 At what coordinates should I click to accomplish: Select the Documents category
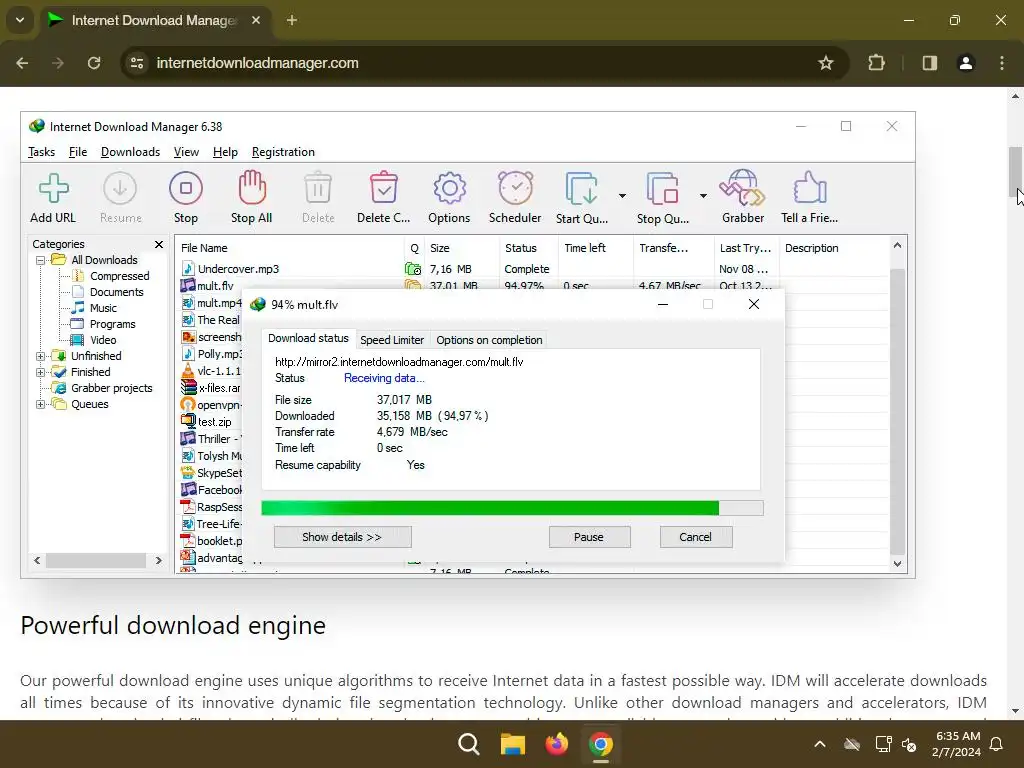(x=116, y=292)
